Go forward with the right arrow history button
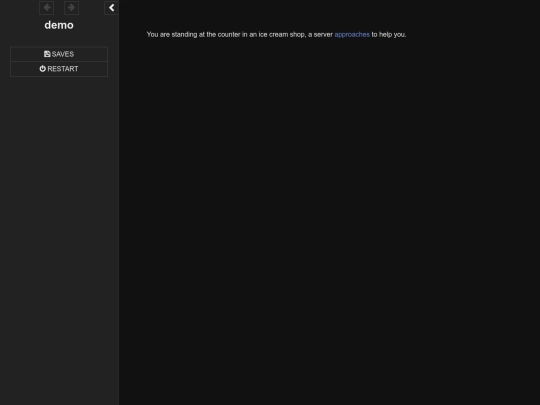The image size is (540, 405). click(71, 8)
